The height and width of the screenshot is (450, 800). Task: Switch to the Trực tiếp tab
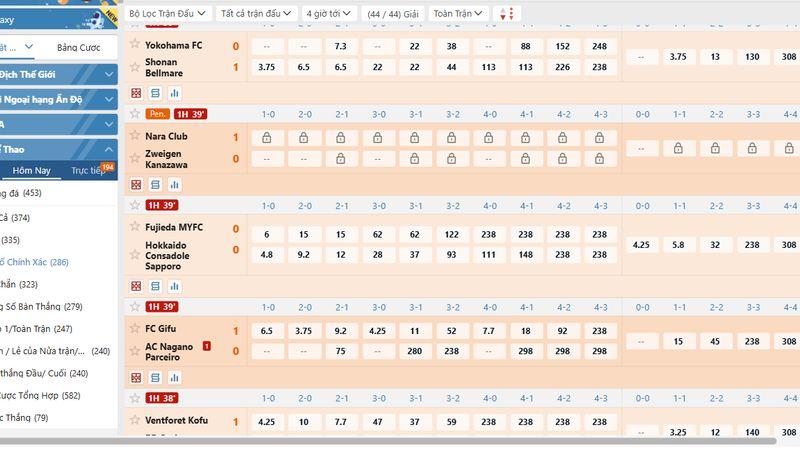(90, 170)
